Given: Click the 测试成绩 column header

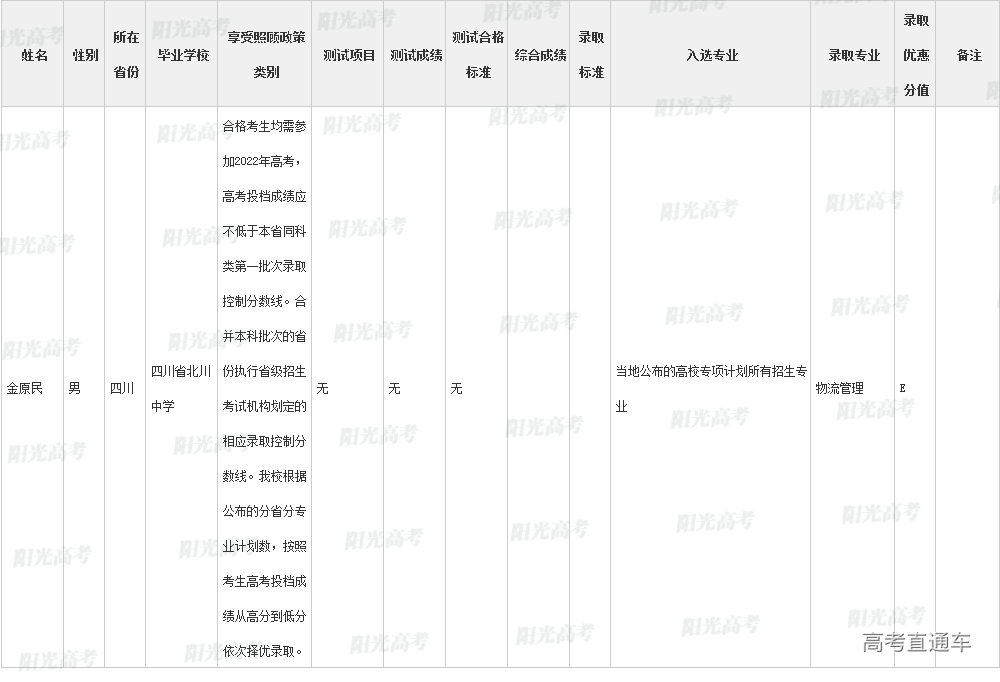Looking at the screenshot, I should [x=416, y=56].
